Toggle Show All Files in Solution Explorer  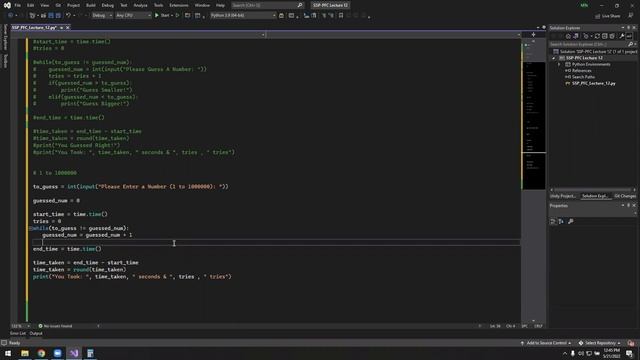[612, 36]
